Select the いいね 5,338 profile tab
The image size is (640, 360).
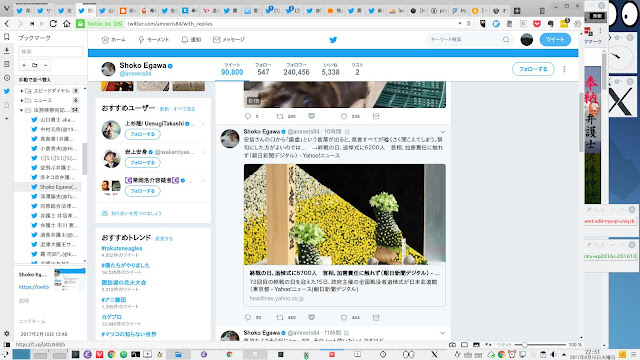330,69
